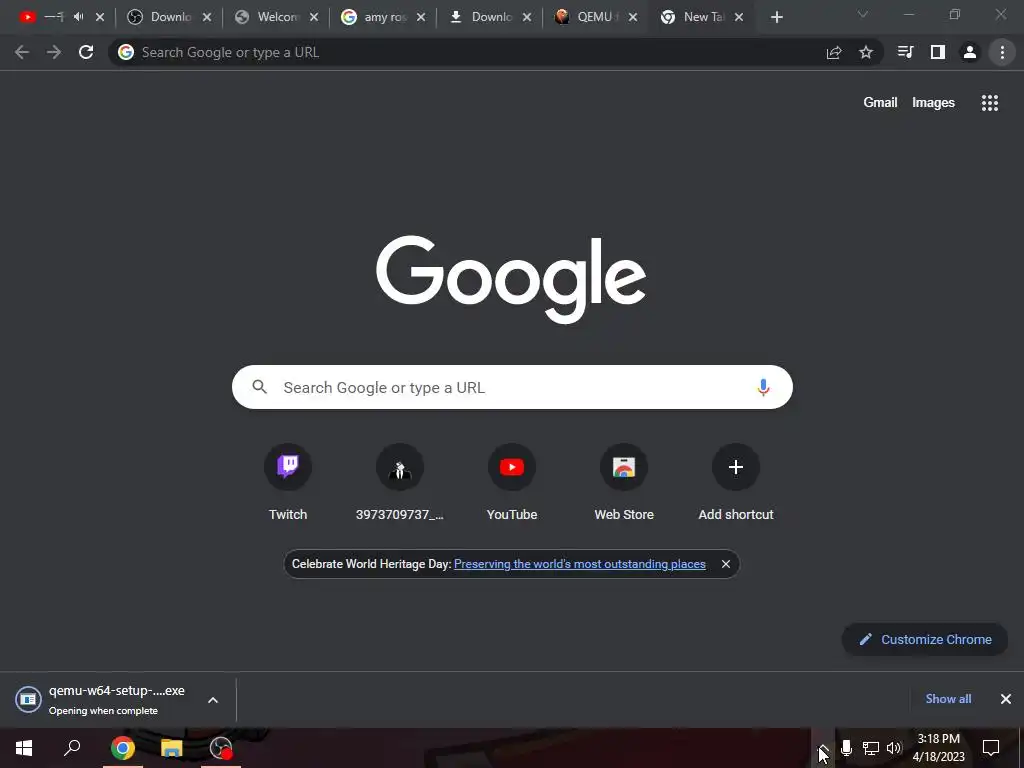Dismiss the World Heritage Day banner
Screen dimensions: 1024x768
pos(726,564)
